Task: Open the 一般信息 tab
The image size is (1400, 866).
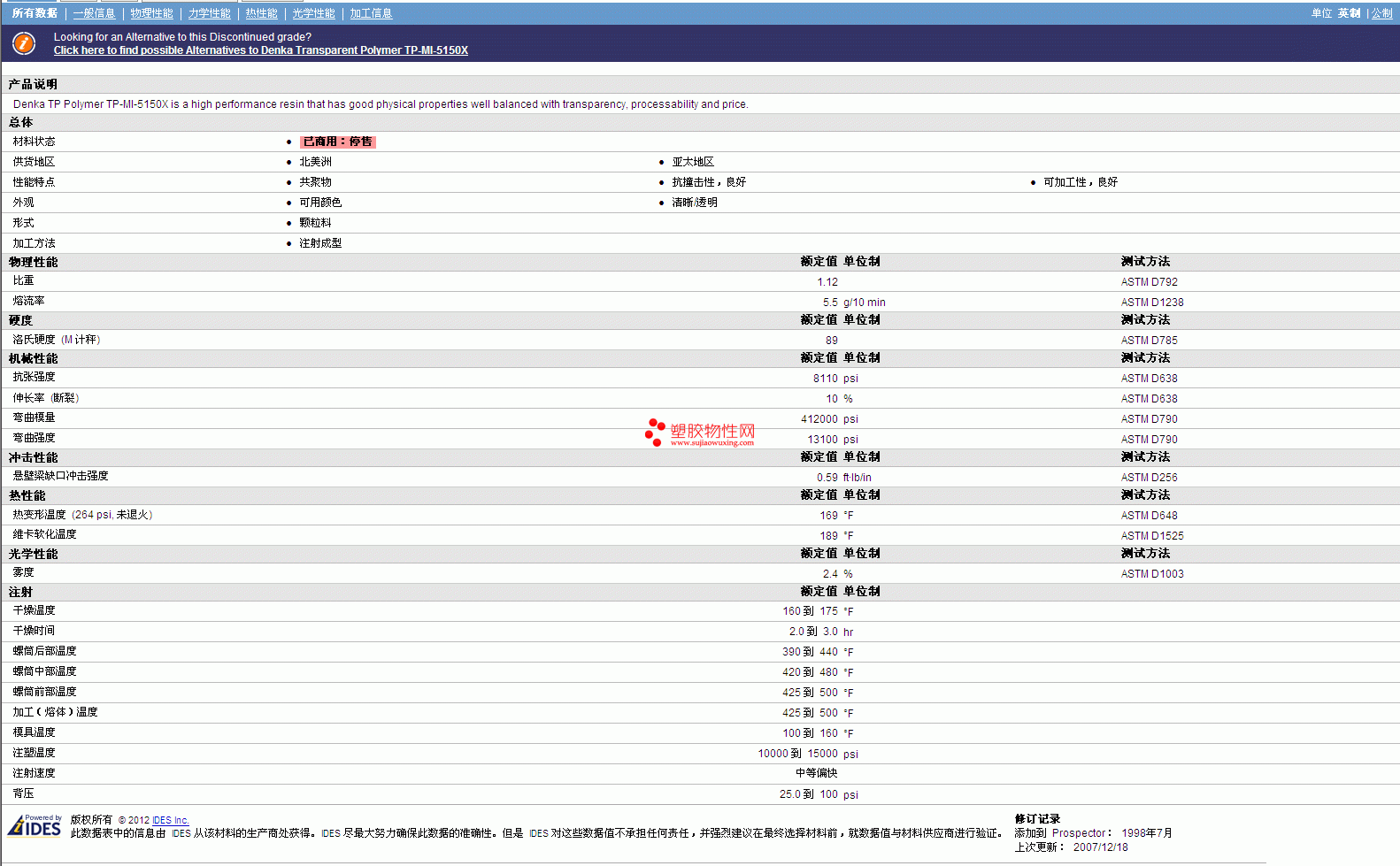Action: (94, 13)
